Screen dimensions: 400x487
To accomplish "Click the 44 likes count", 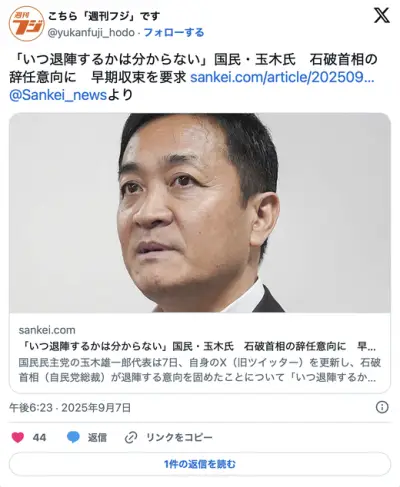I will [x=39, y=437].
